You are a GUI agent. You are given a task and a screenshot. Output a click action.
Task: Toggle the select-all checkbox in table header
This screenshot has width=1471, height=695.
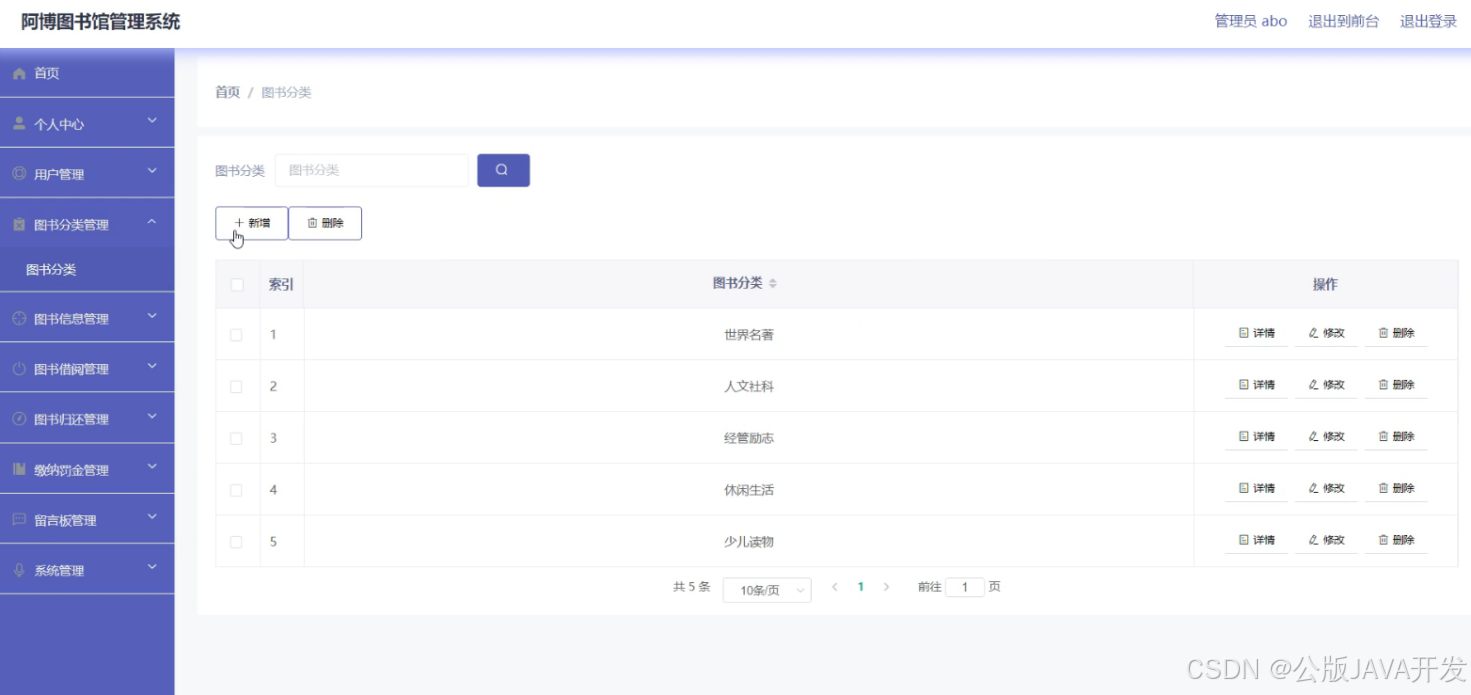click(x=237, y=285)
